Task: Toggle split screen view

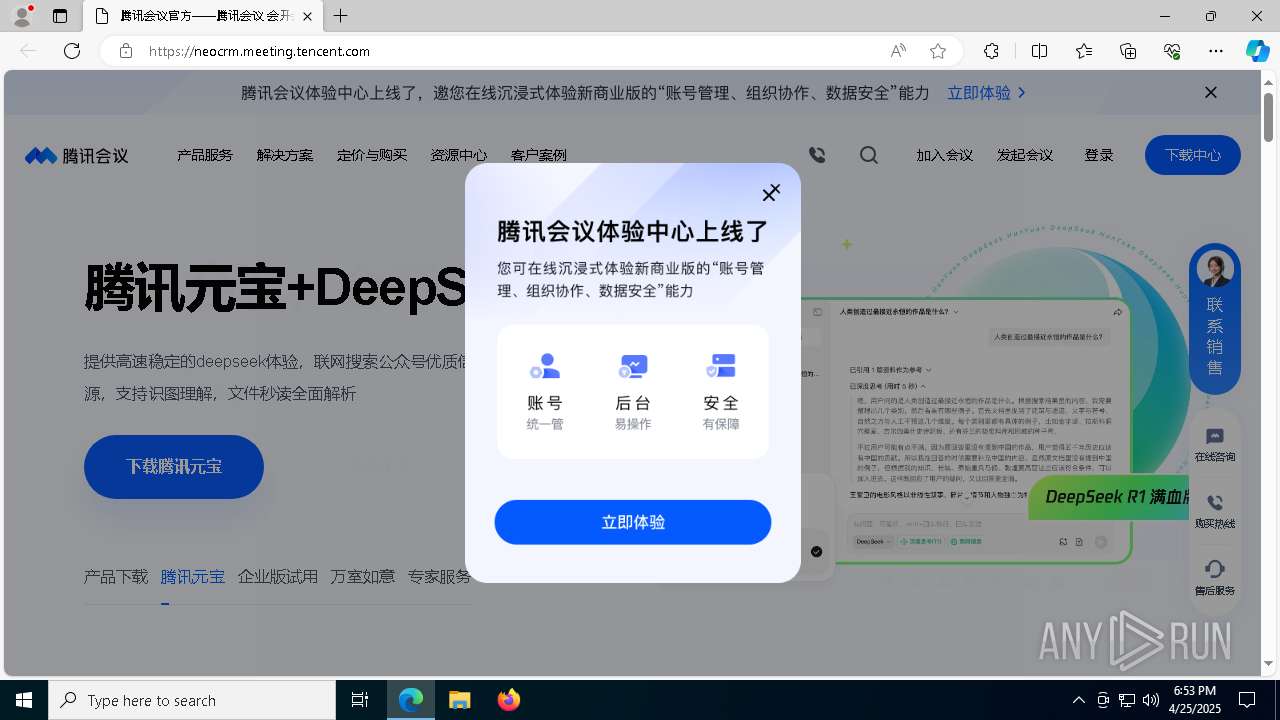Action: [x=1039, y=51]
